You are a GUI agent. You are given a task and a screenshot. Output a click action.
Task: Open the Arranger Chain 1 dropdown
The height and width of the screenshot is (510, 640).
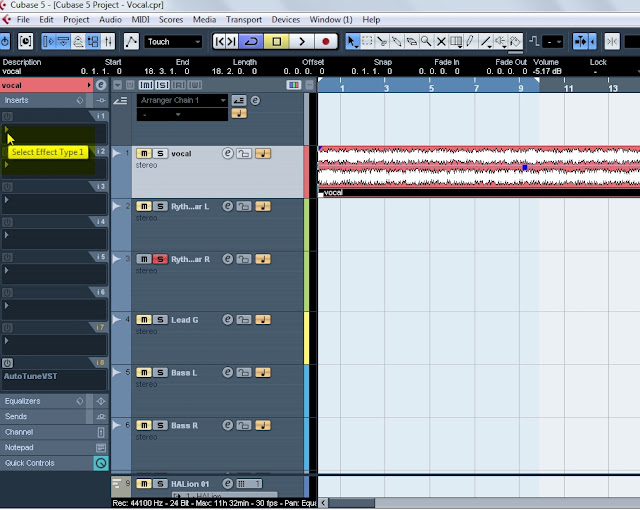(182, 100)
